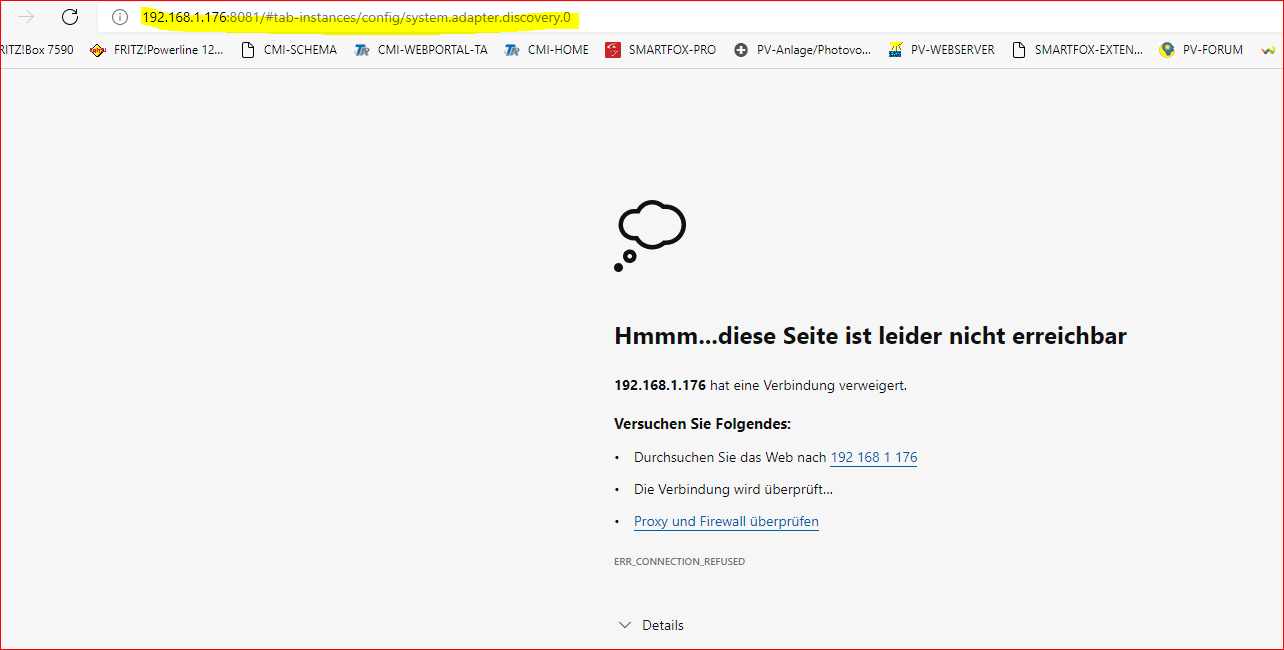
Task: Click the ERR_CONNECTION_REFUSED error code text
Action: (x=679, y=562)
